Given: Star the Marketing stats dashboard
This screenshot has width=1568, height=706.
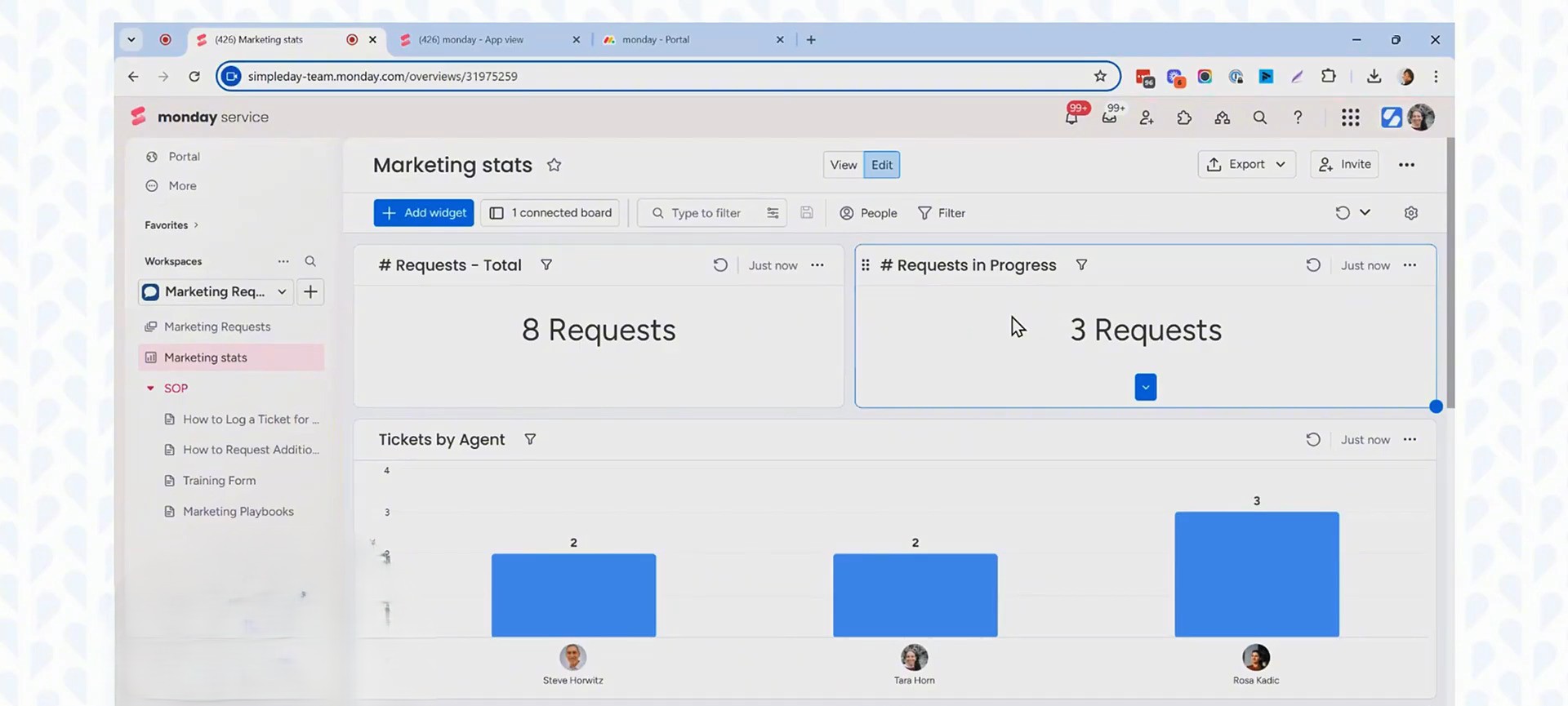Looking at the screenshot, I should (x=554, y=165).
